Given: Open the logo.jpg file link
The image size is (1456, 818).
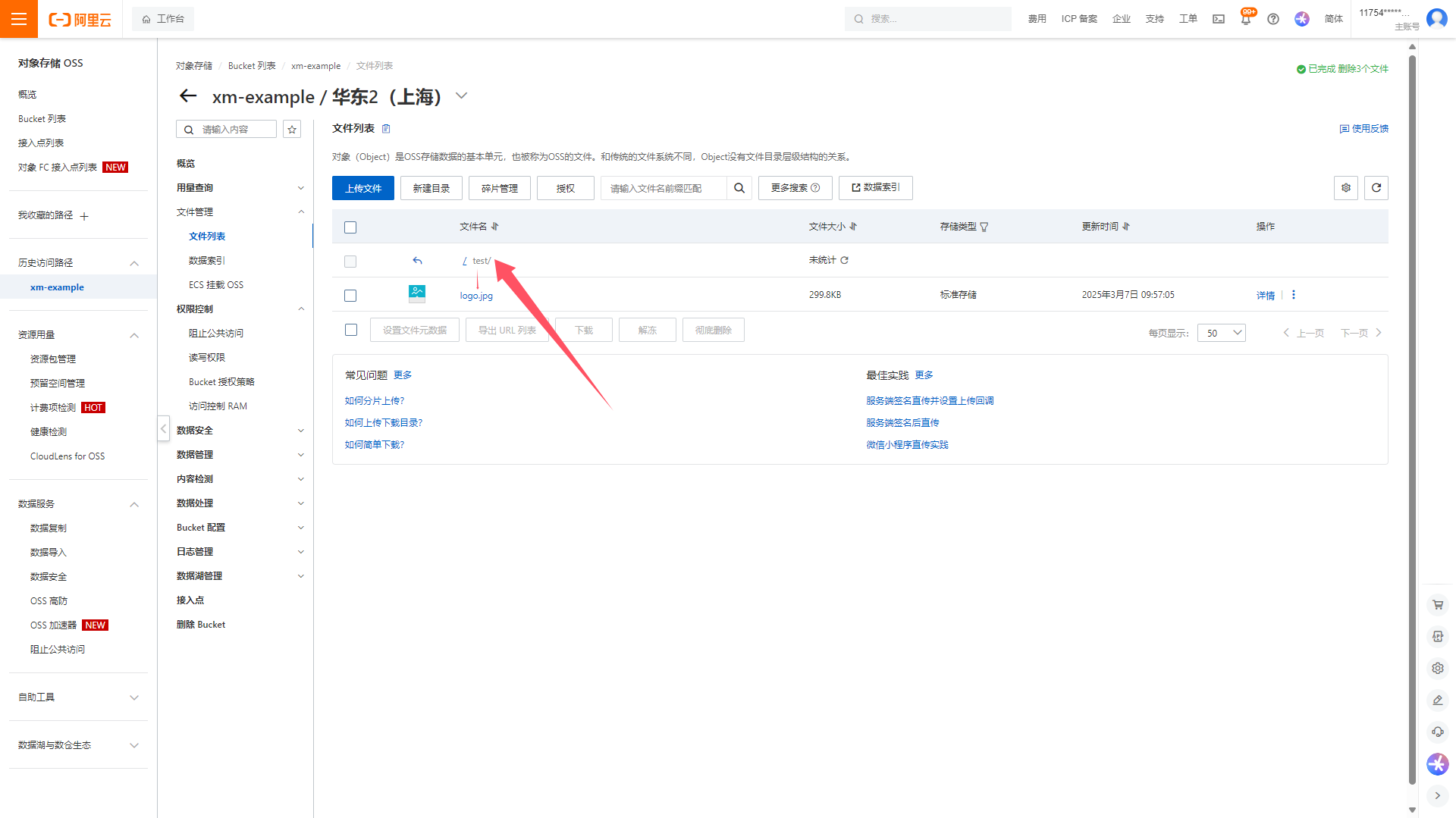Looking at the screenshot, I should 476,296.
